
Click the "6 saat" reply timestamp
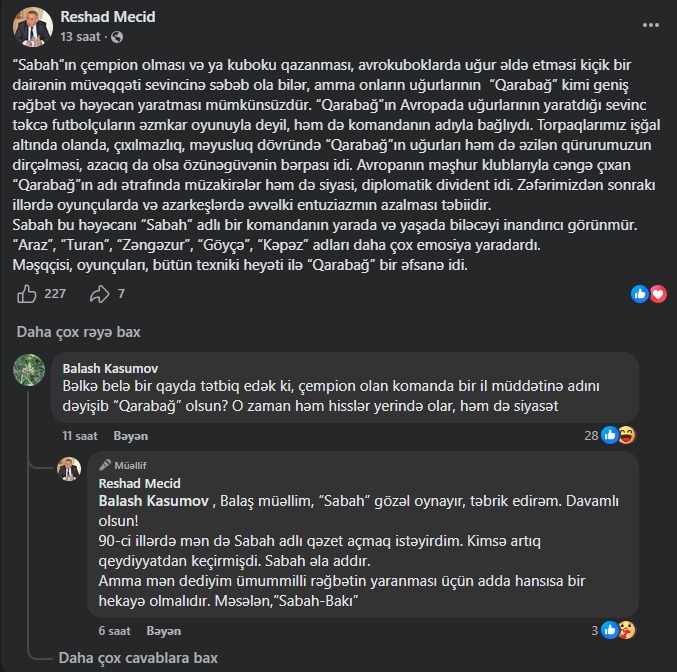tap(115, 631)
